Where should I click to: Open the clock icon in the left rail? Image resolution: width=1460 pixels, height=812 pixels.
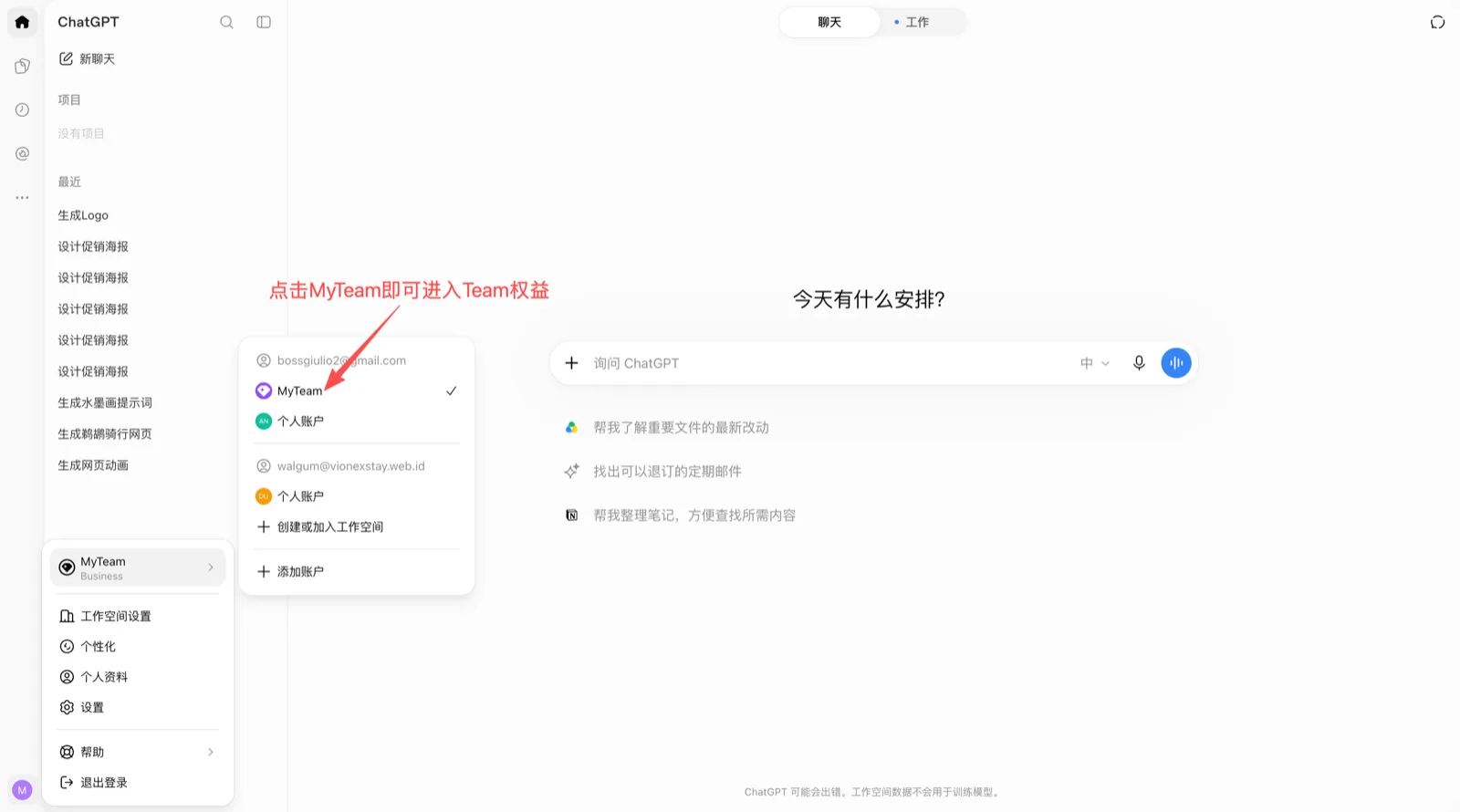(22, 109)
